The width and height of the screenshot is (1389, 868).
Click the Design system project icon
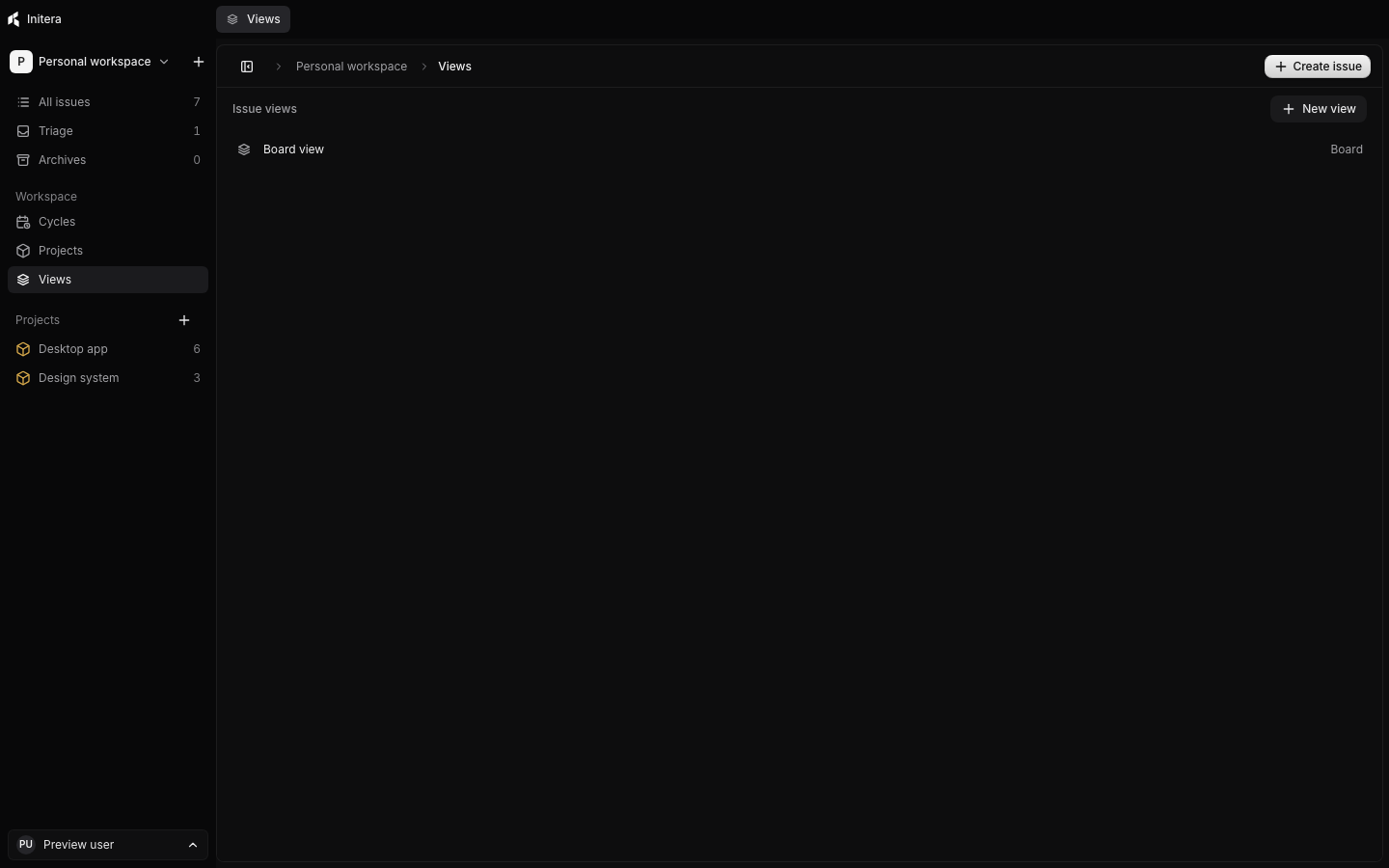pyautogui.click(x=23, y=378)
